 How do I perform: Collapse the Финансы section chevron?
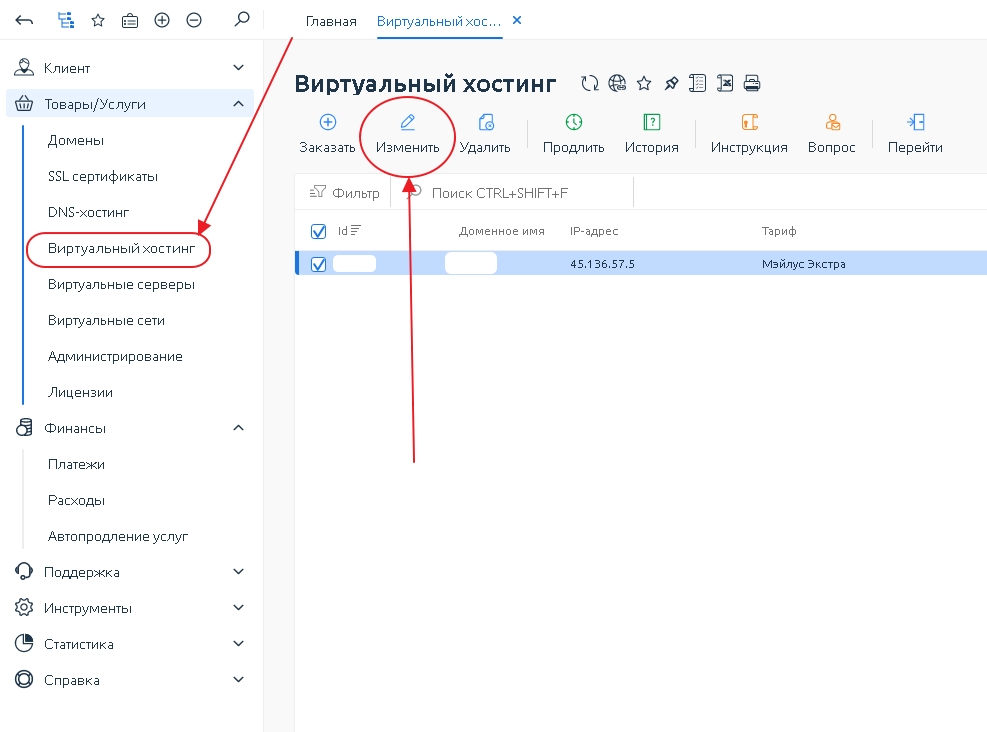point(239,427)
